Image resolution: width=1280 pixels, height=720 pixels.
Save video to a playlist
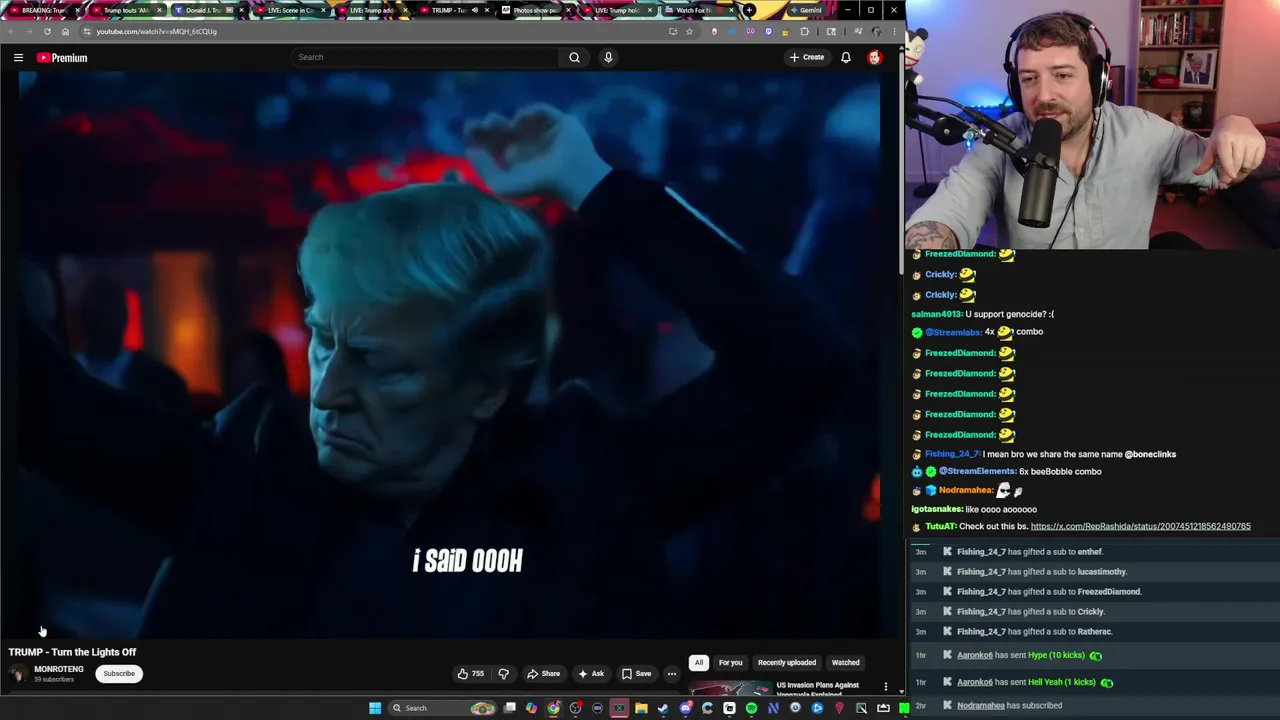[x=636, y=674]
